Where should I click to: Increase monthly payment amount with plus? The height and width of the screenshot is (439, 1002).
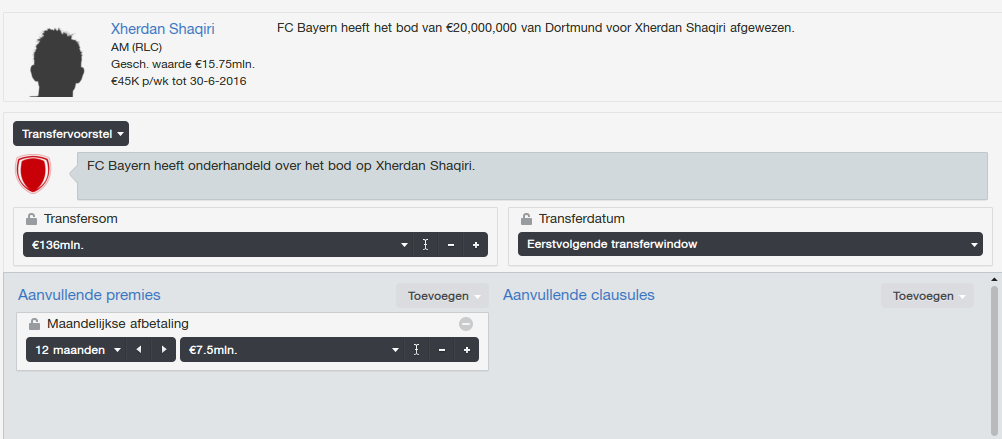click(466, 350)
